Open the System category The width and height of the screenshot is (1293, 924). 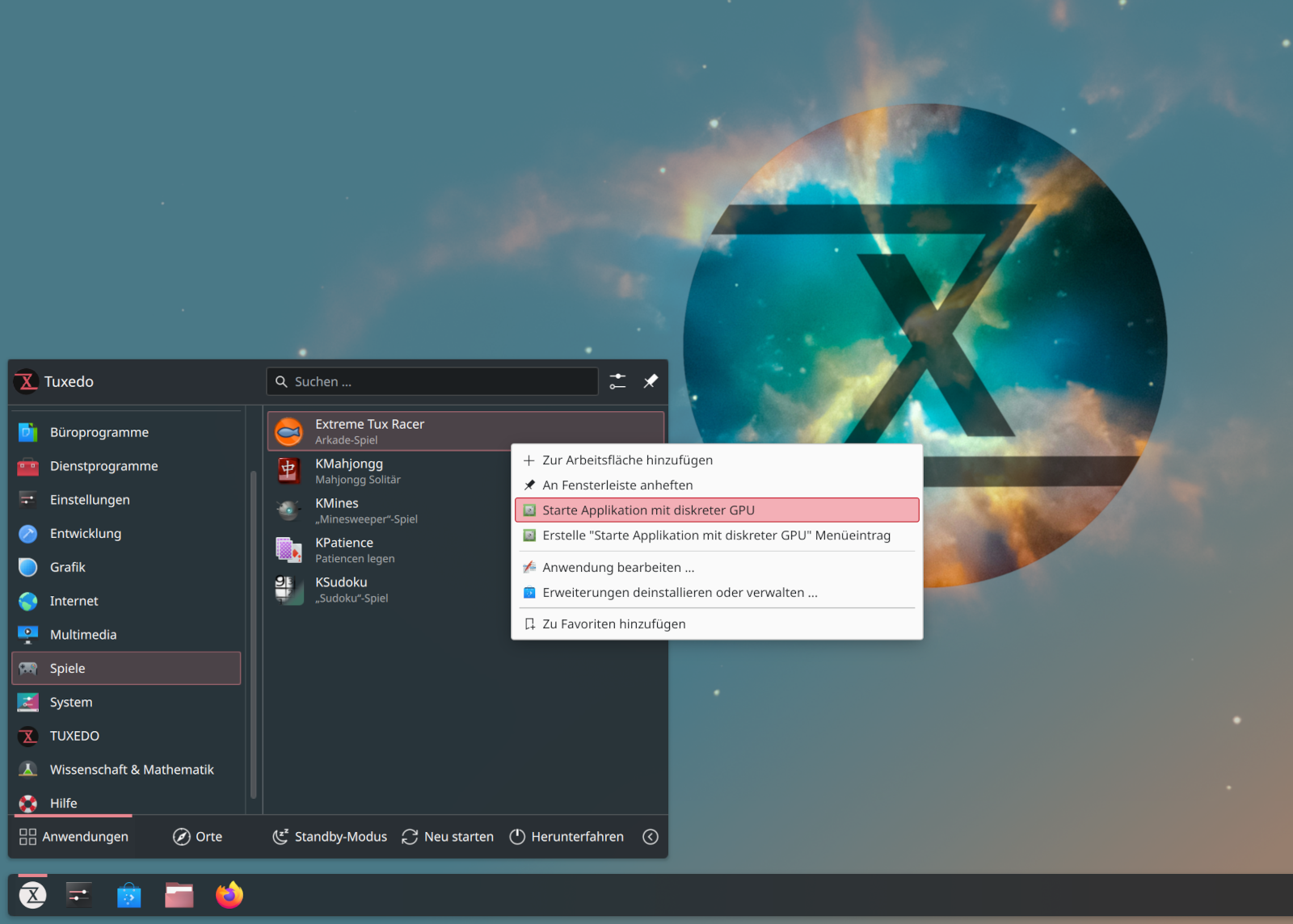click(x=126, y=702)
